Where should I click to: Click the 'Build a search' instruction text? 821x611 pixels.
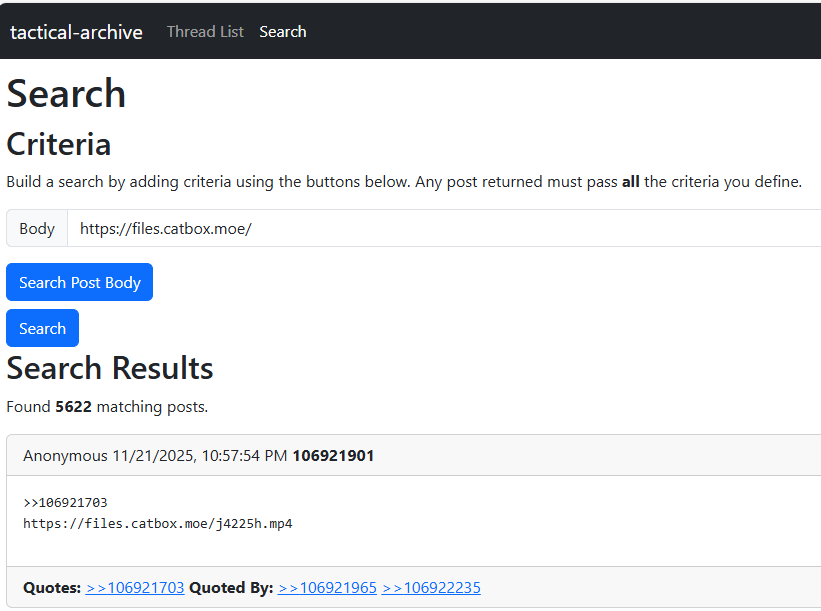404,182
